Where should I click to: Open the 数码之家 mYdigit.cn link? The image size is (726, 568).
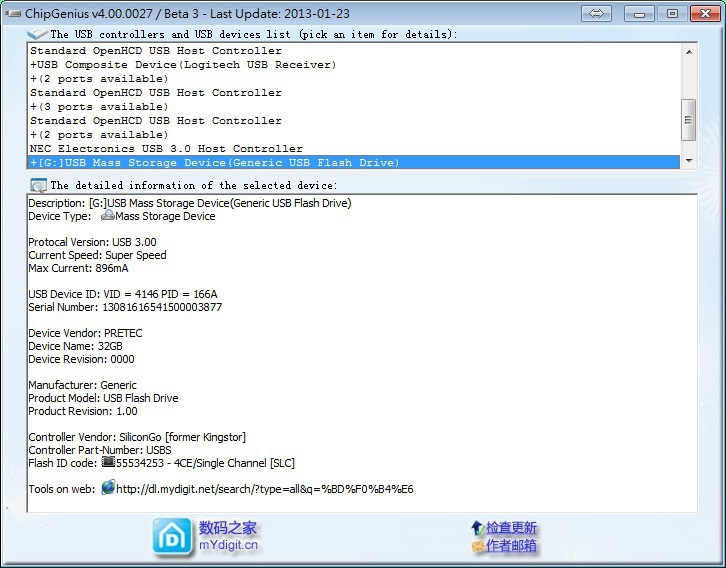tap(228, 536)
